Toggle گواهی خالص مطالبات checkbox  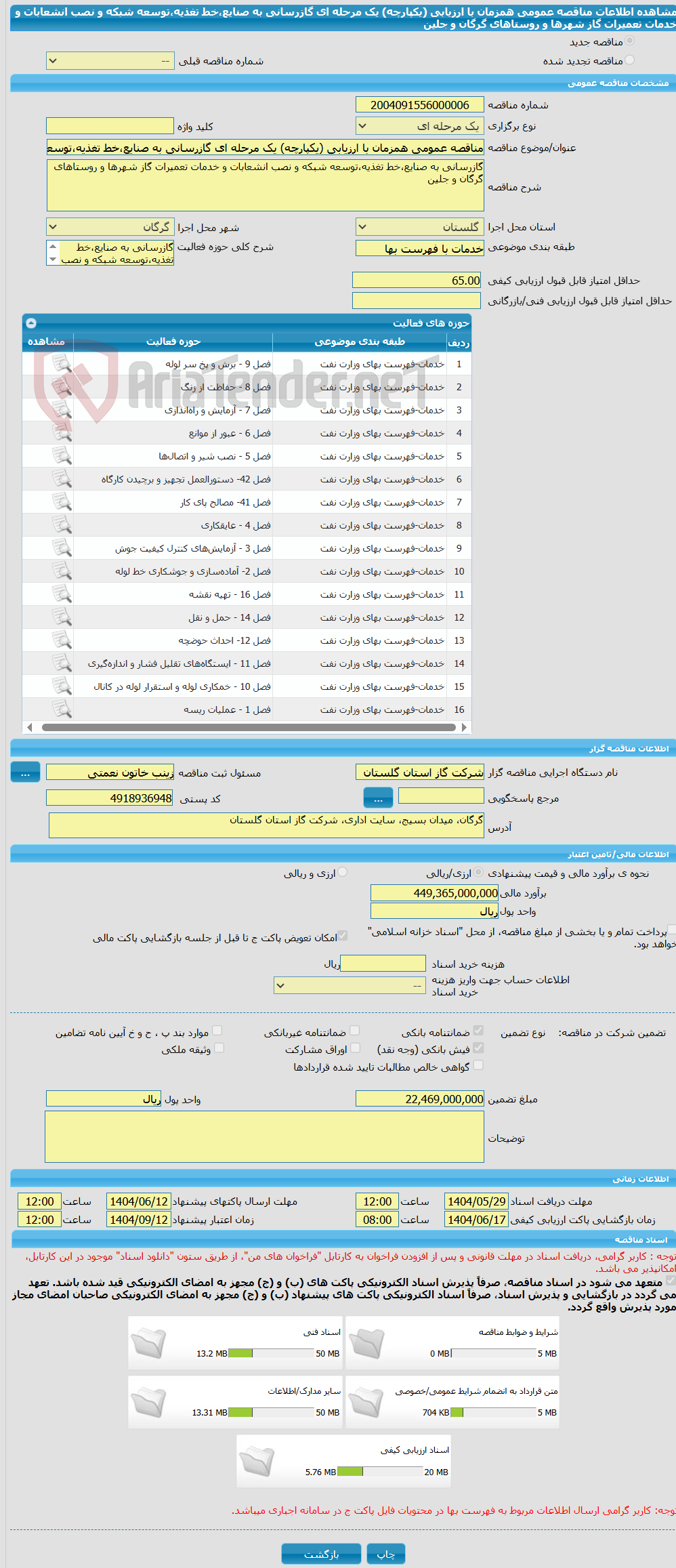(478, 1065)
